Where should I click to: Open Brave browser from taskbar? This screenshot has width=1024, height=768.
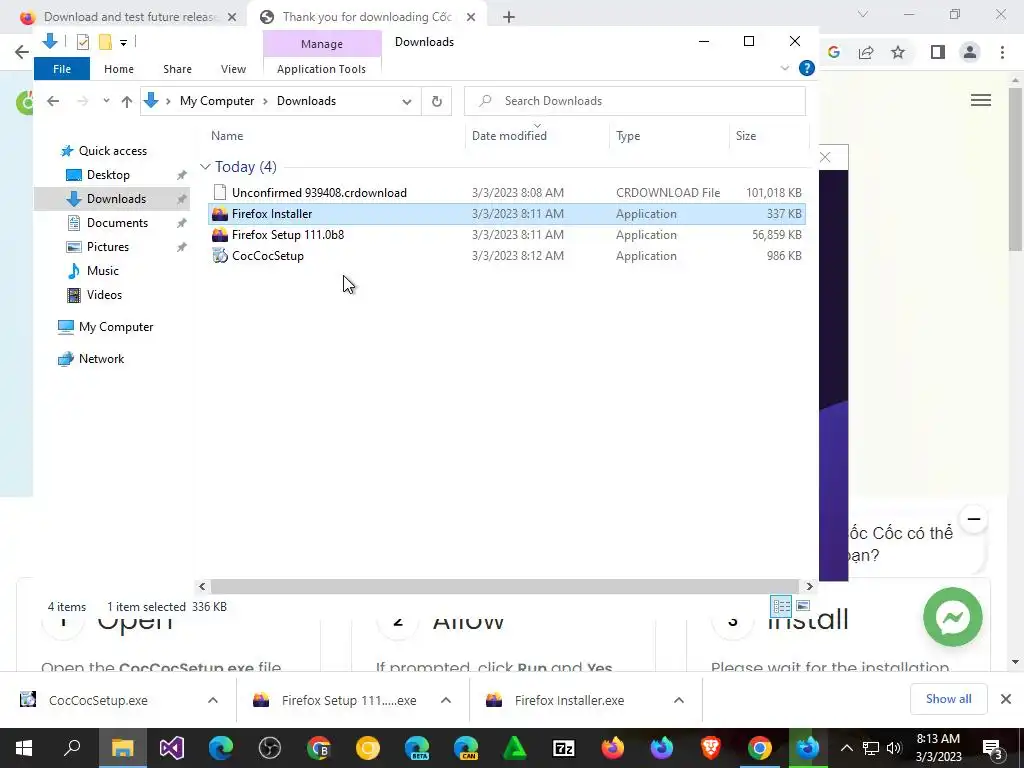coord(711,748)
